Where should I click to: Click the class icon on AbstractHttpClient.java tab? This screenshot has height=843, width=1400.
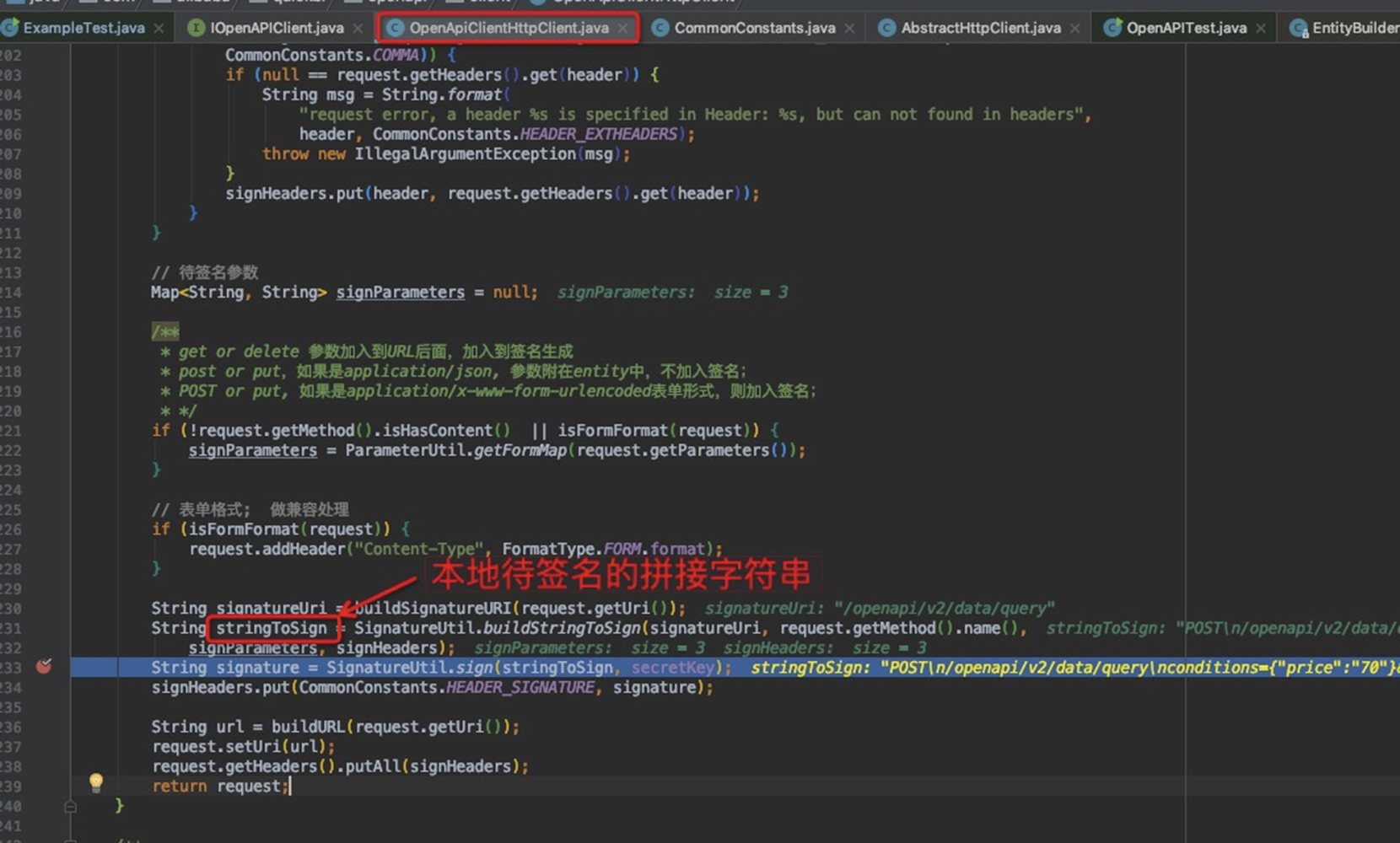pos(886,28)
